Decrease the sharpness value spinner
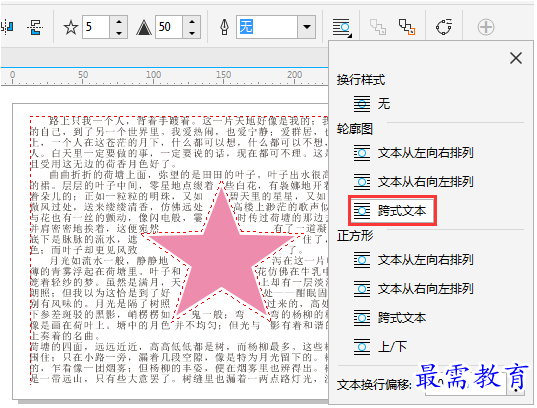The width and height of the screenshot is (537, 408). click(x=191, y=33)
